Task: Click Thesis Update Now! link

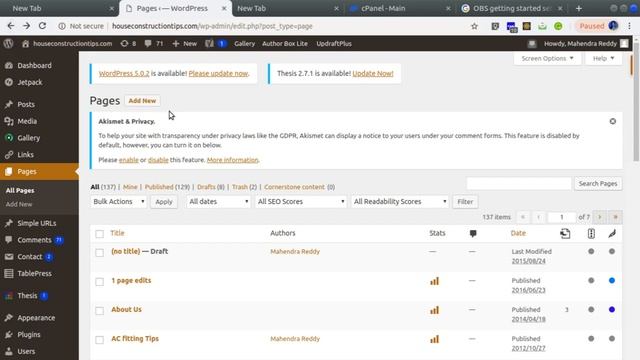Action: point(373,73)
